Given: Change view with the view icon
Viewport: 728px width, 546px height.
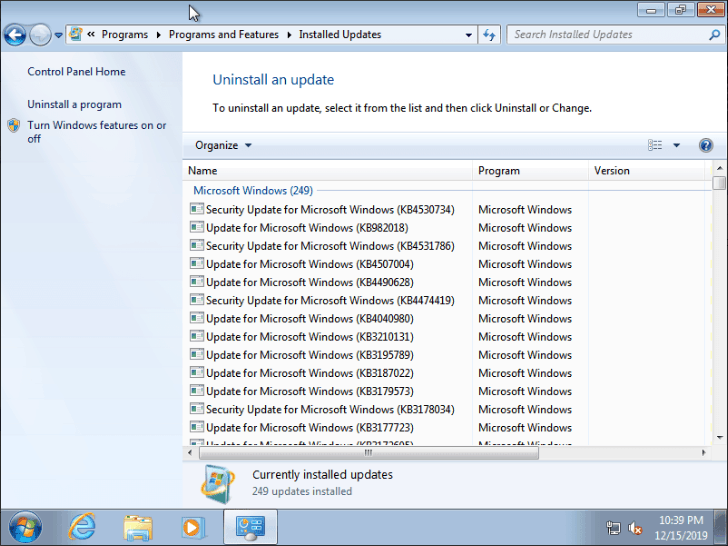Looking at the screenshot, I should (x=655, y=145).
